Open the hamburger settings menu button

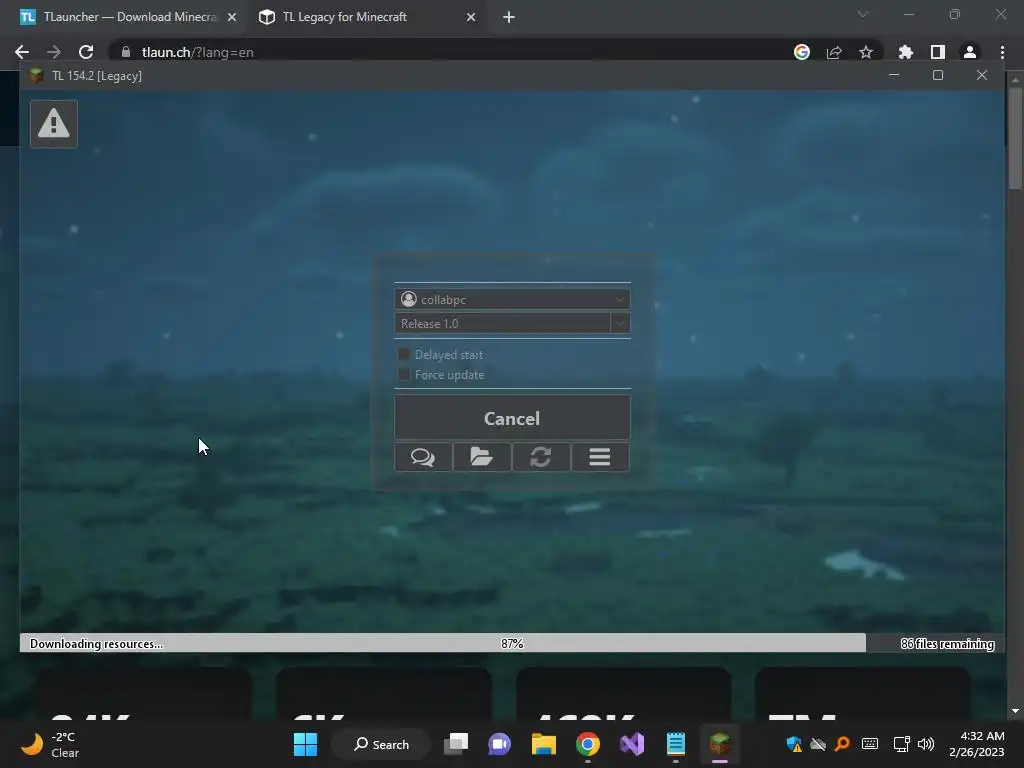tap(600, 456)
